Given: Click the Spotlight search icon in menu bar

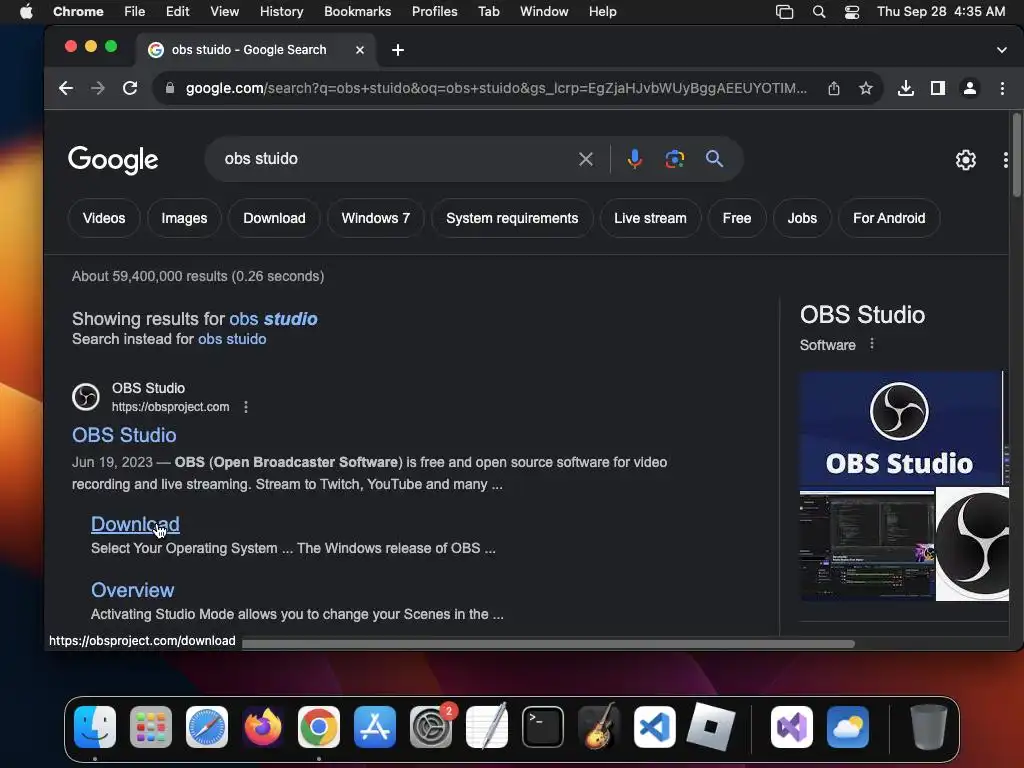Looking at the screenshot, I should pos(818,12).
